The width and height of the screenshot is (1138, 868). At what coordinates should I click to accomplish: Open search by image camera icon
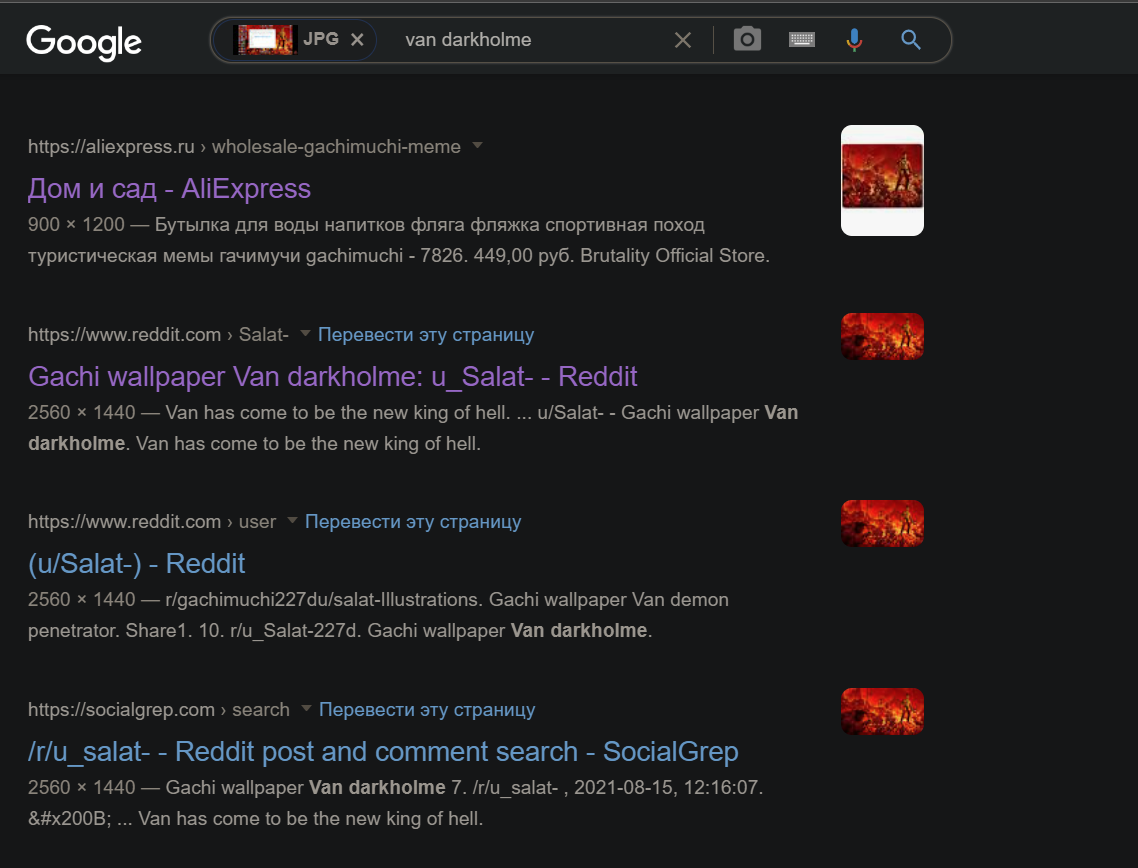(x=747, y=39)
